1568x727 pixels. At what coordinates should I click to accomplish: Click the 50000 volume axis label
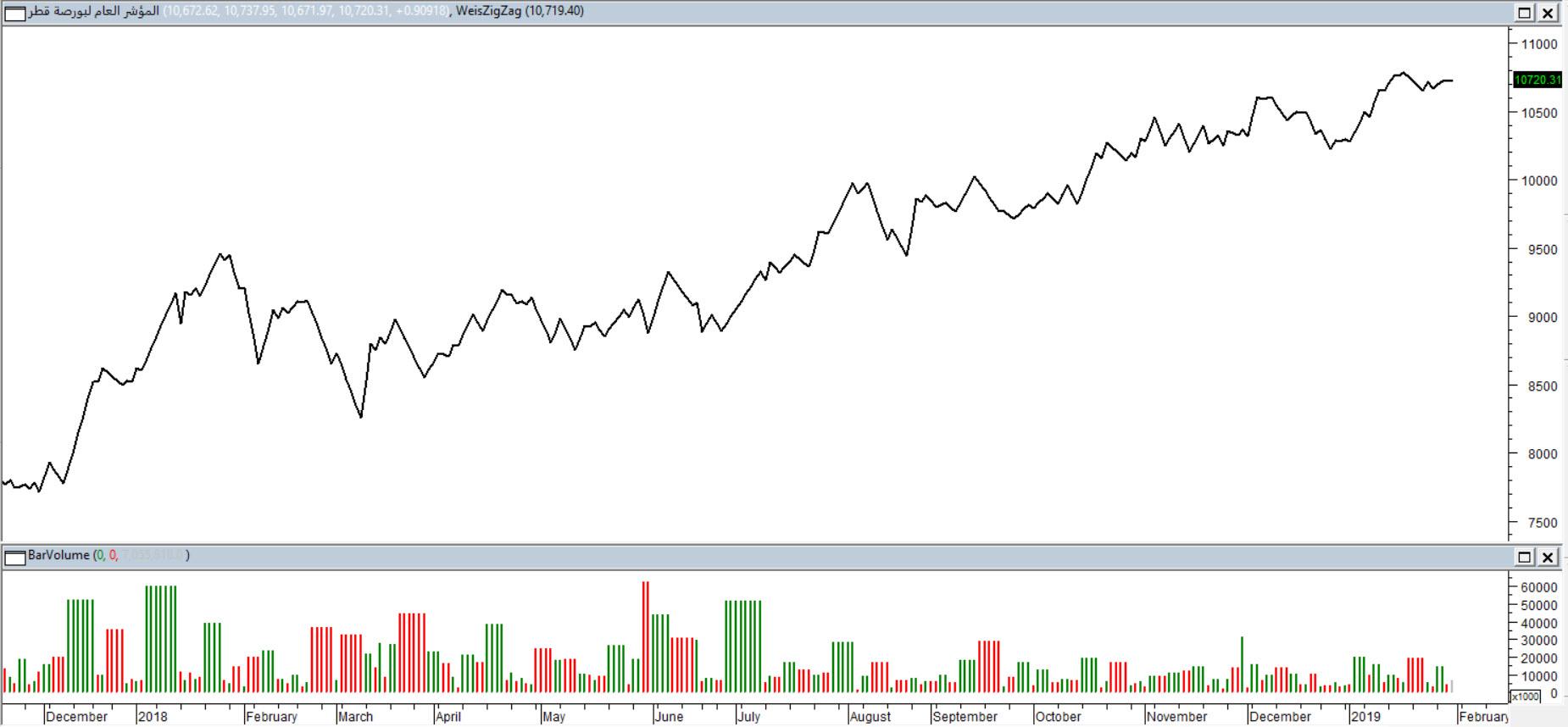pos(1540,605)
